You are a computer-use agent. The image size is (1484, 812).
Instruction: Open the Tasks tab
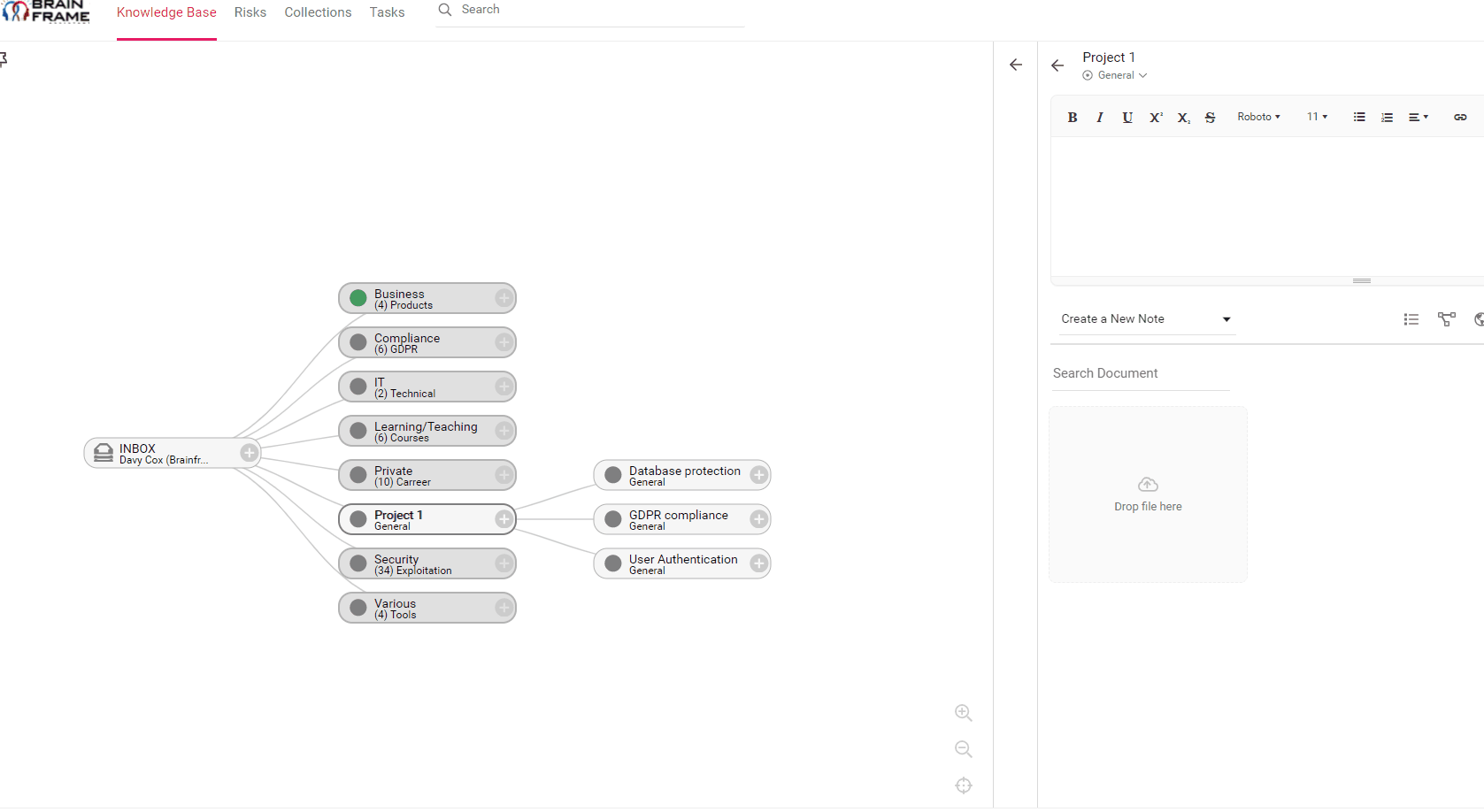387,12
